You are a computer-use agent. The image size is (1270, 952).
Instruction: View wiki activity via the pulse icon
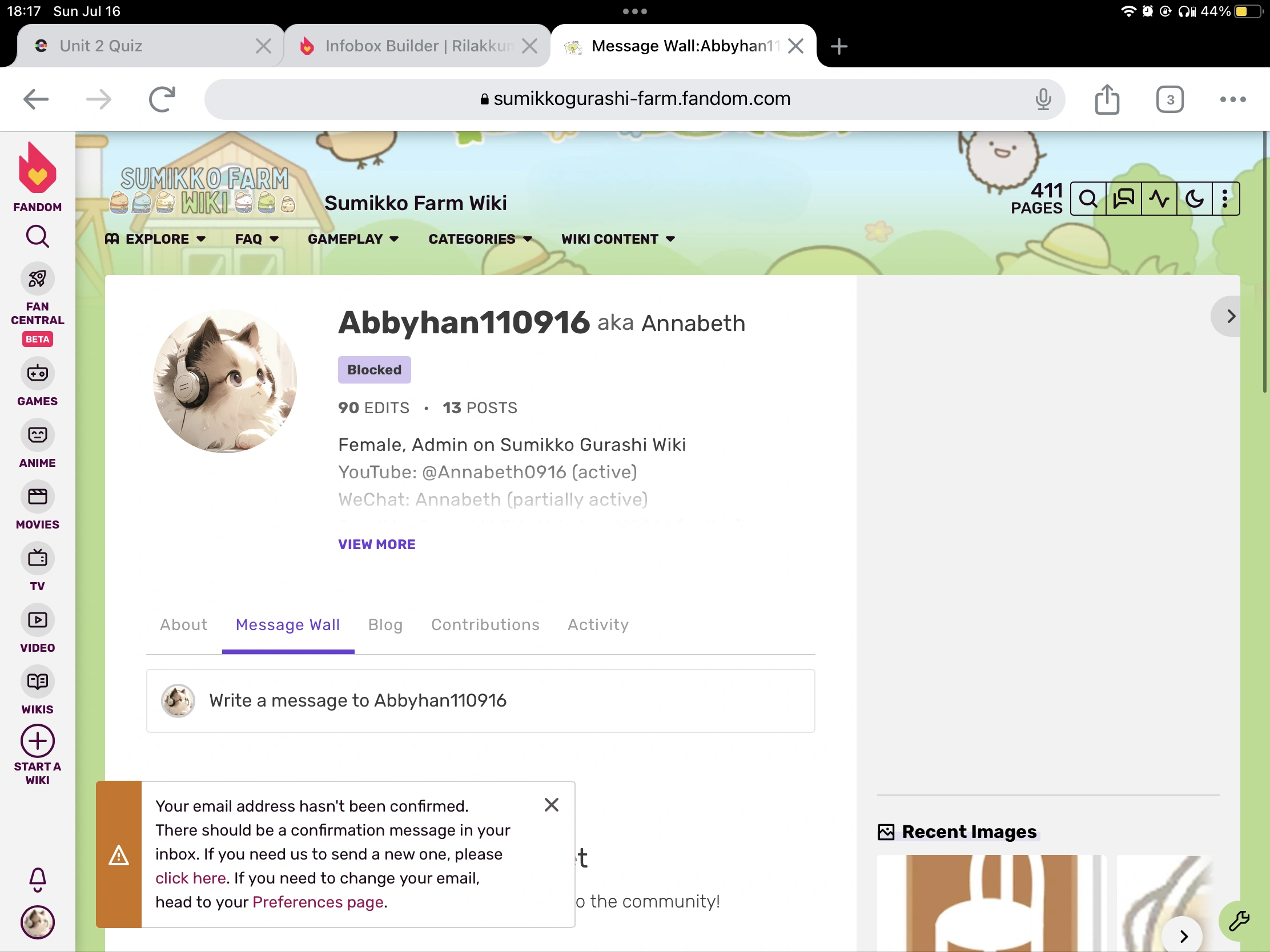click(1159, 199)
